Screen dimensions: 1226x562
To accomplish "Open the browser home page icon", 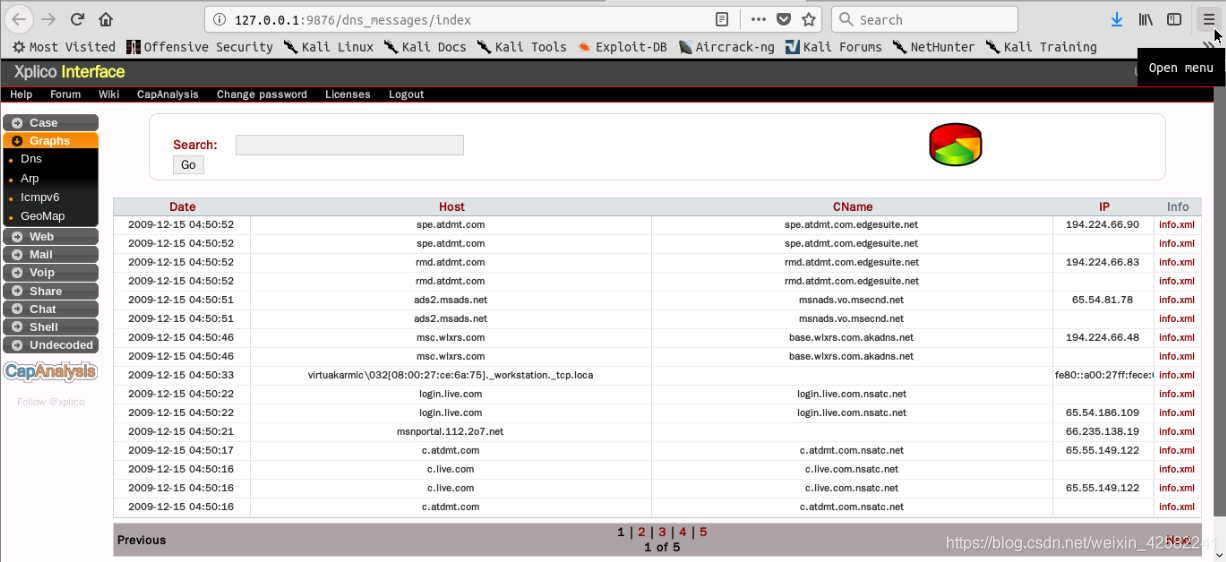I will (106, 19).
